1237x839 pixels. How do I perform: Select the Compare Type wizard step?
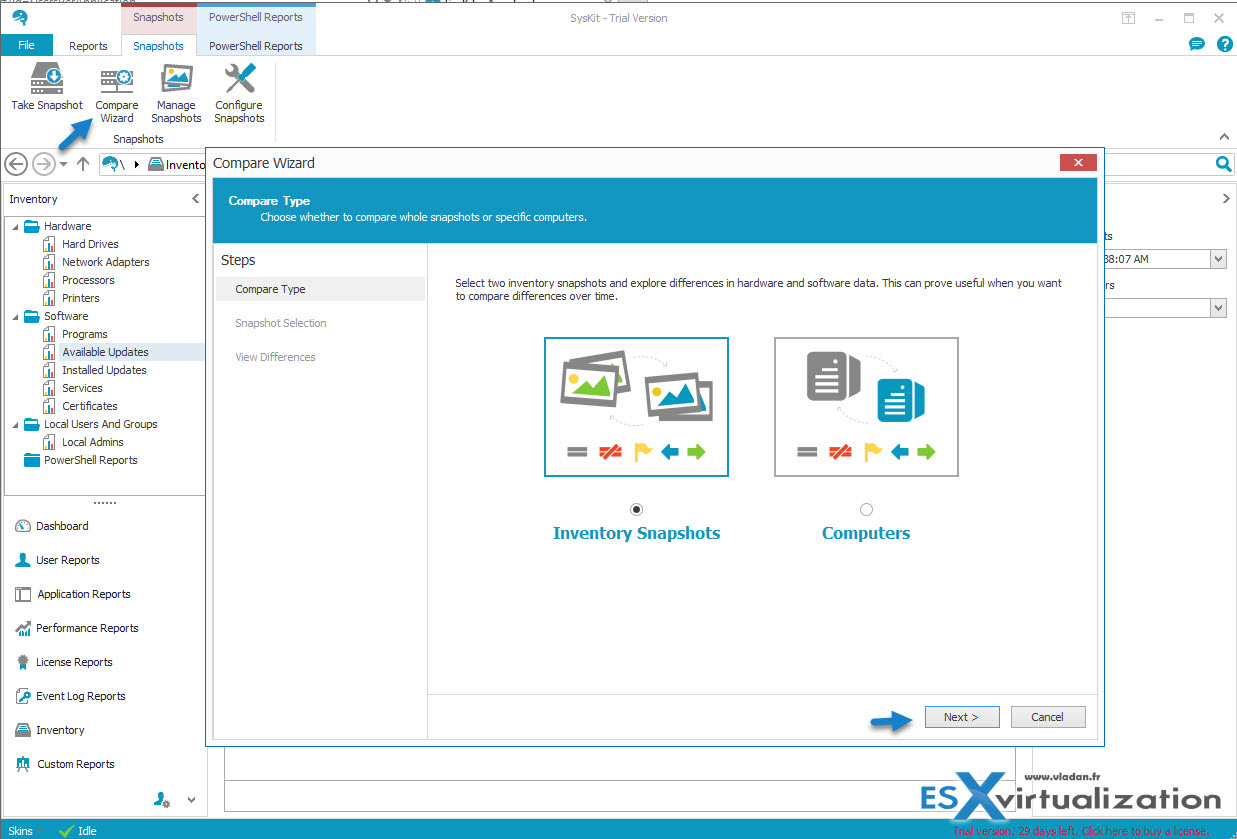point(320,289)
